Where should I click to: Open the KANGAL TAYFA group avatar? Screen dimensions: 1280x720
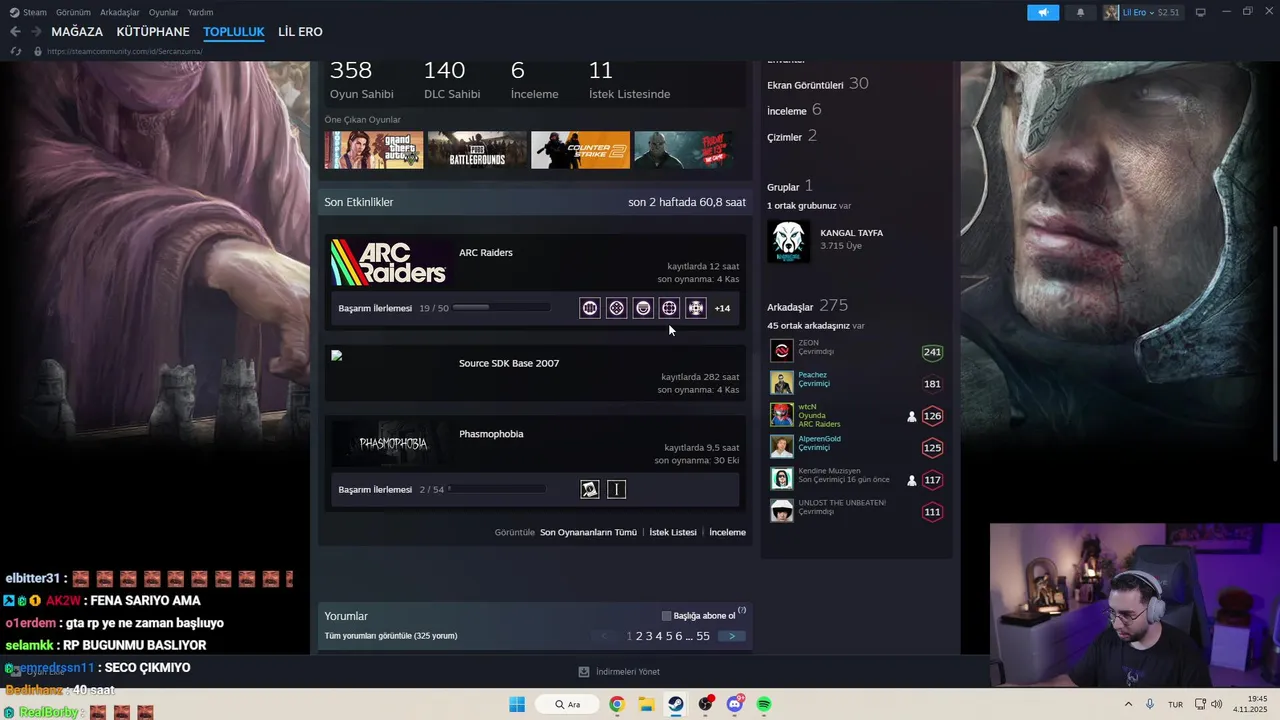[788, 242]
